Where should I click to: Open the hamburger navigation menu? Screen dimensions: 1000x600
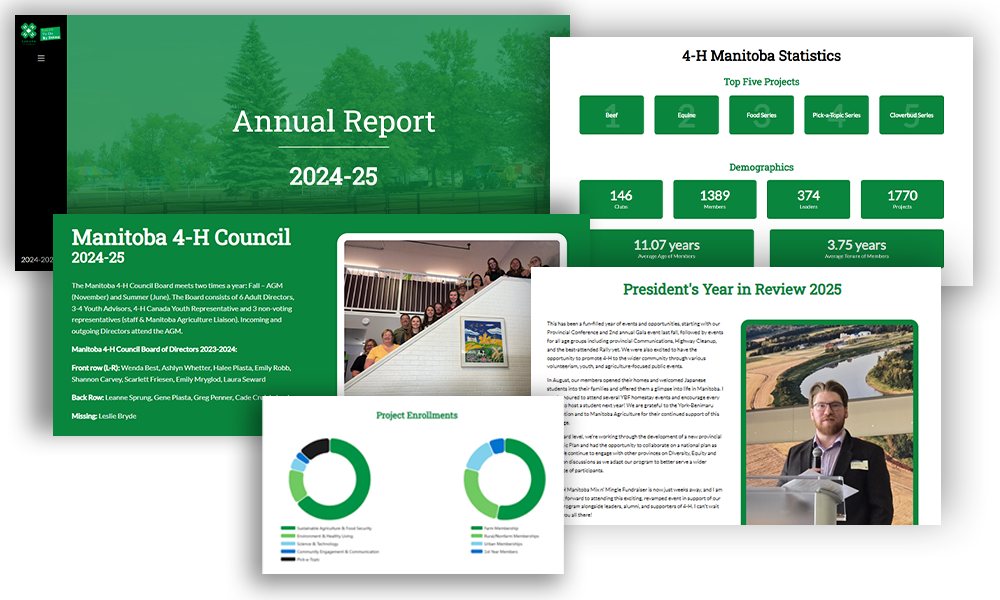coord(40,57)
